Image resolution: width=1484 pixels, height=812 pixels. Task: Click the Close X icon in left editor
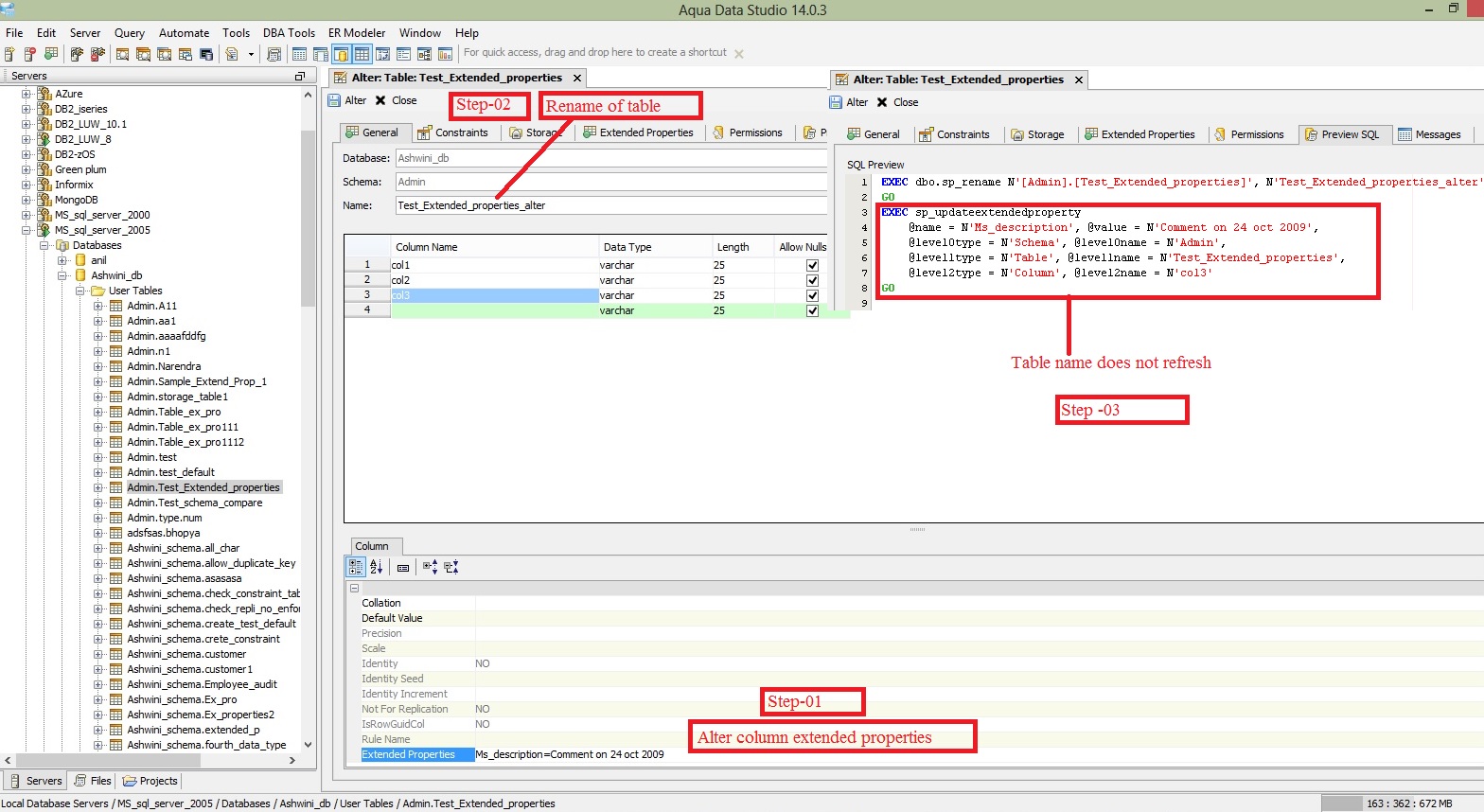point(380,100)
